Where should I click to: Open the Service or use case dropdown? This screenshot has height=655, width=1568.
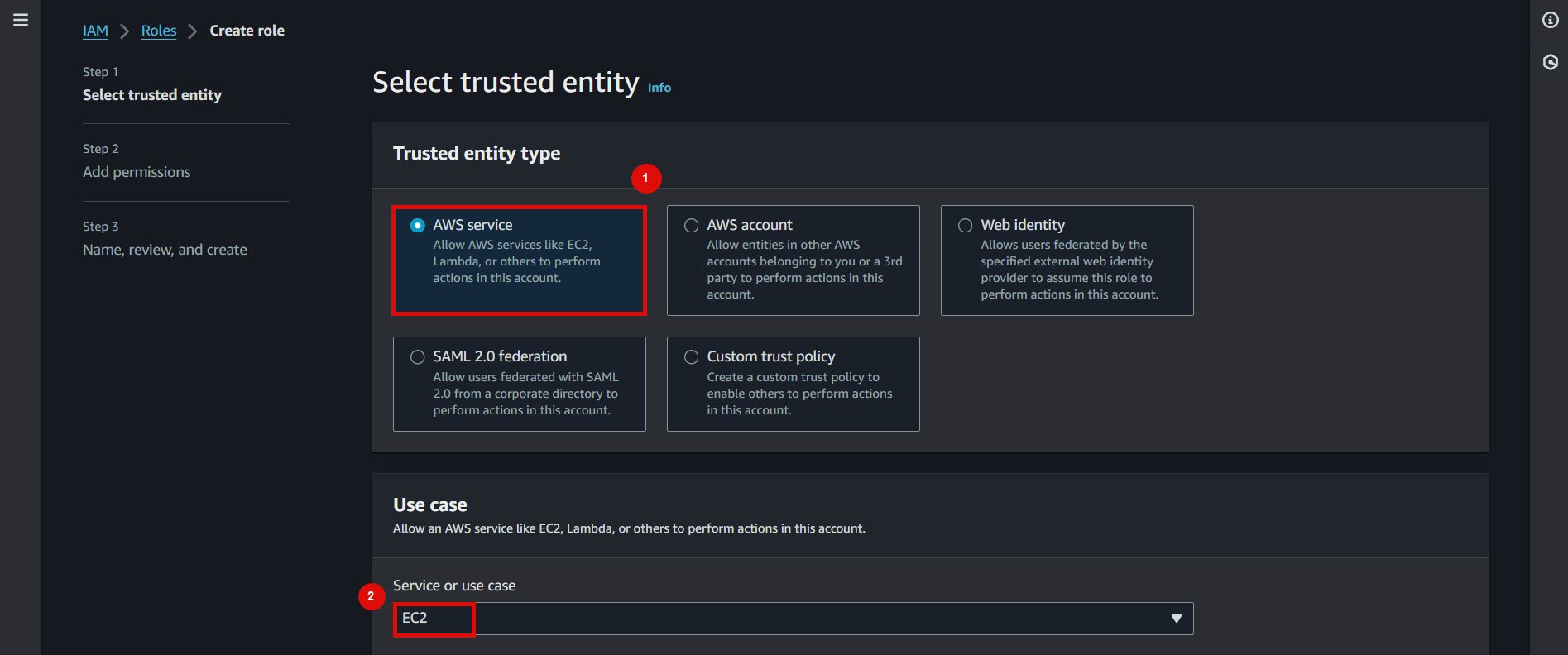tap(793, 619)
